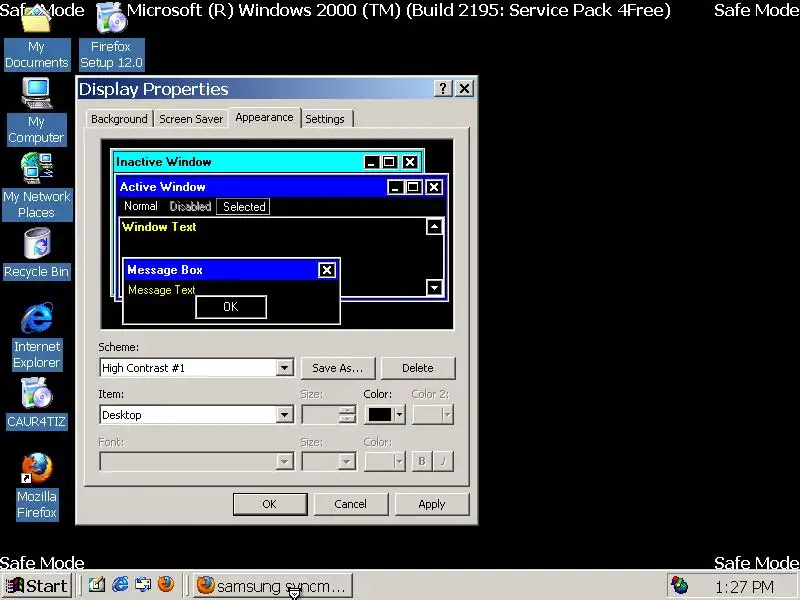Launch Firefox from the quick launch bar
Screen dimensions: 800x600
[x=166, y=585]
